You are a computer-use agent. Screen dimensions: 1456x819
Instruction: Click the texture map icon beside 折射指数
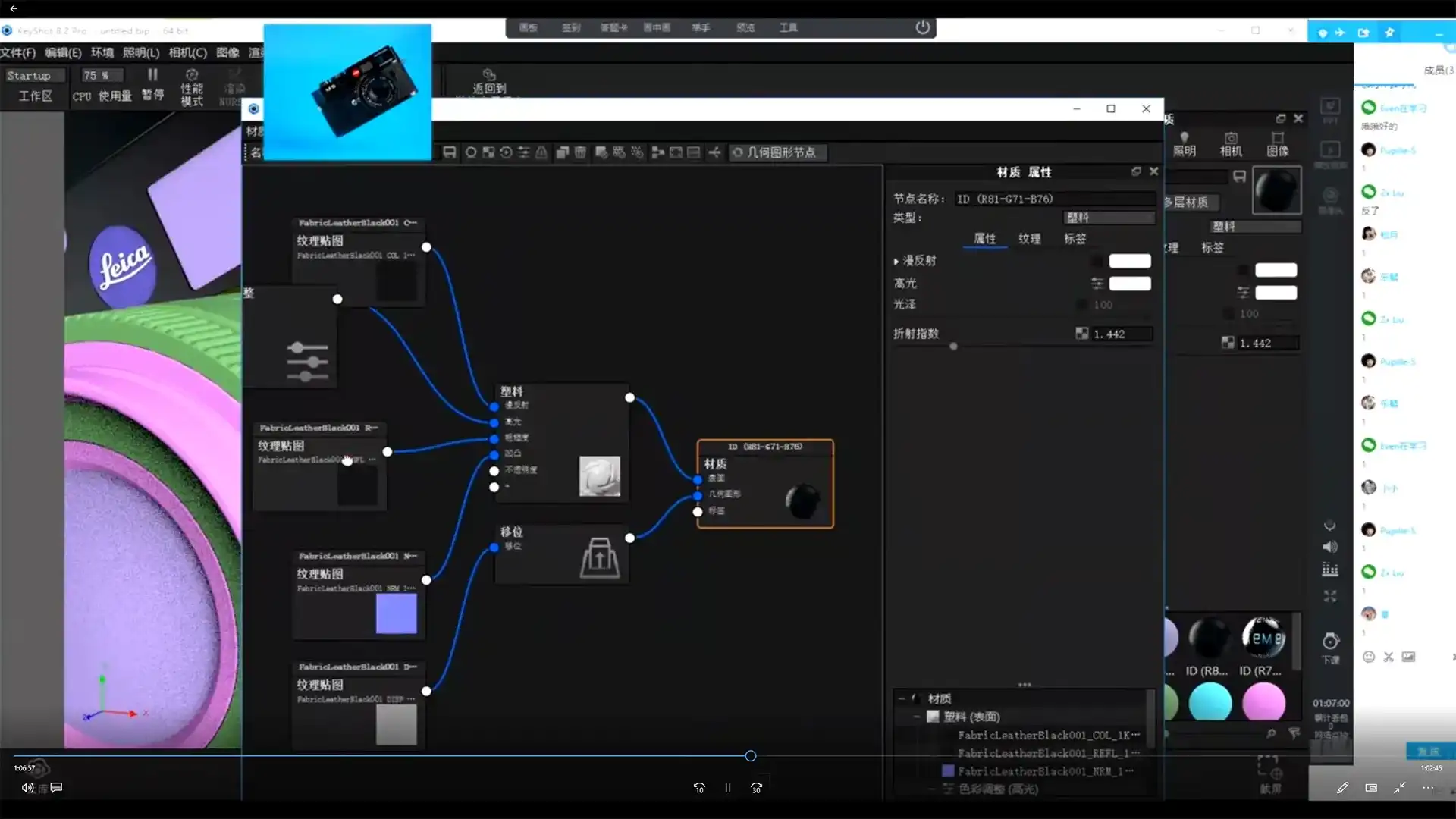tap(1081, 334)
